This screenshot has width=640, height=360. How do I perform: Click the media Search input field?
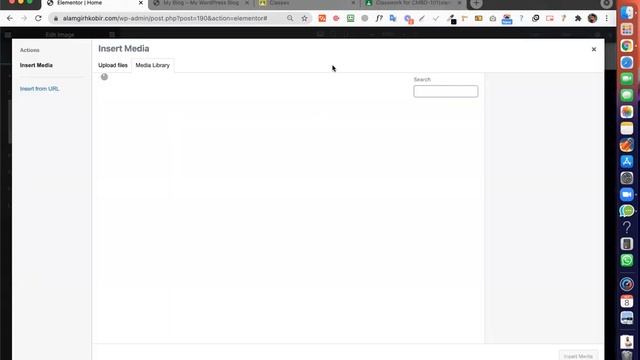pos(446,91)
